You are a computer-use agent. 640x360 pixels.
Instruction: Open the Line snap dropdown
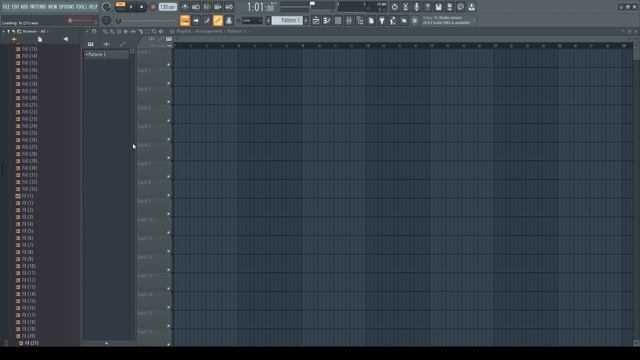pyautogui.click(x=251, y=20)
